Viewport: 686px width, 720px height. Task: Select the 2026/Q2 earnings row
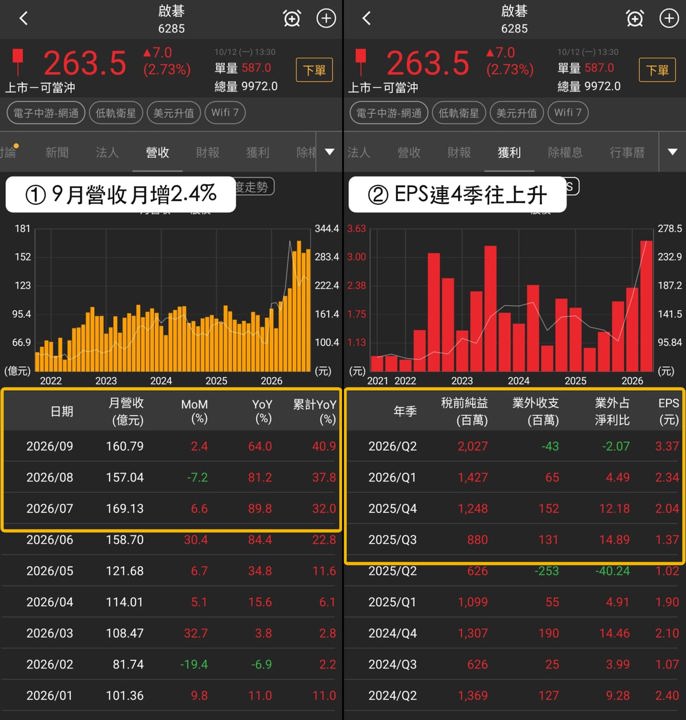[514, 446]
